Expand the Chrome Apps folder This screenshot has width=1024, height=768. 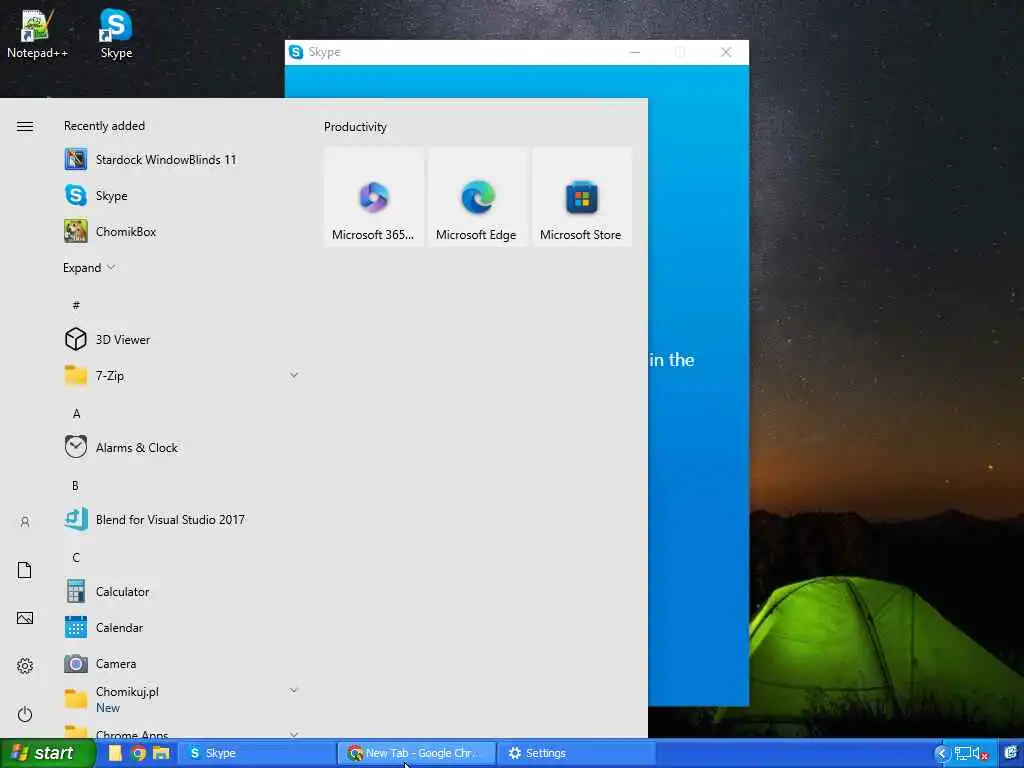(294, 734)
